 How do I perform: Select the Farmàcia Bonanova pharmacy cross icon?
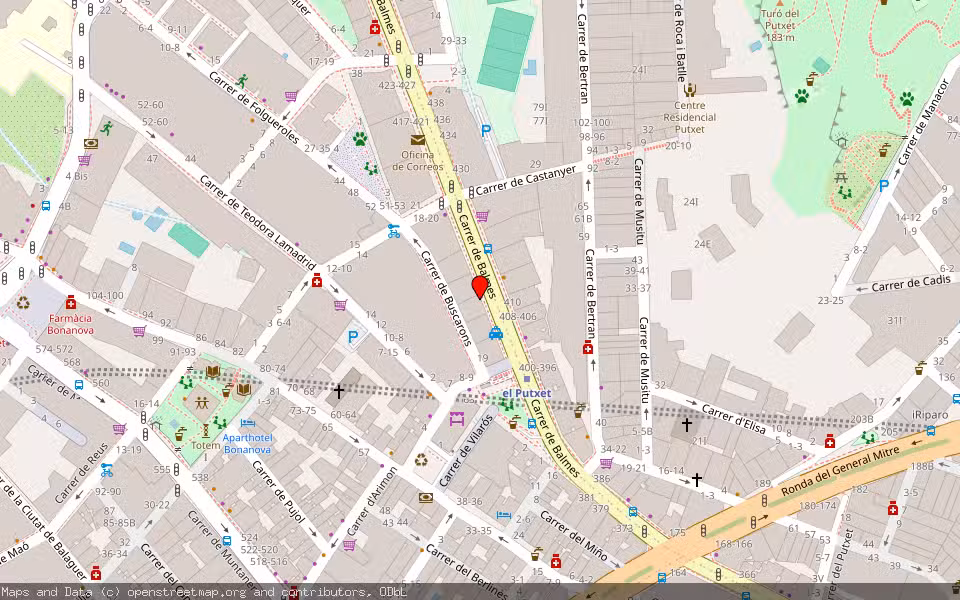[x=71, y=304]
